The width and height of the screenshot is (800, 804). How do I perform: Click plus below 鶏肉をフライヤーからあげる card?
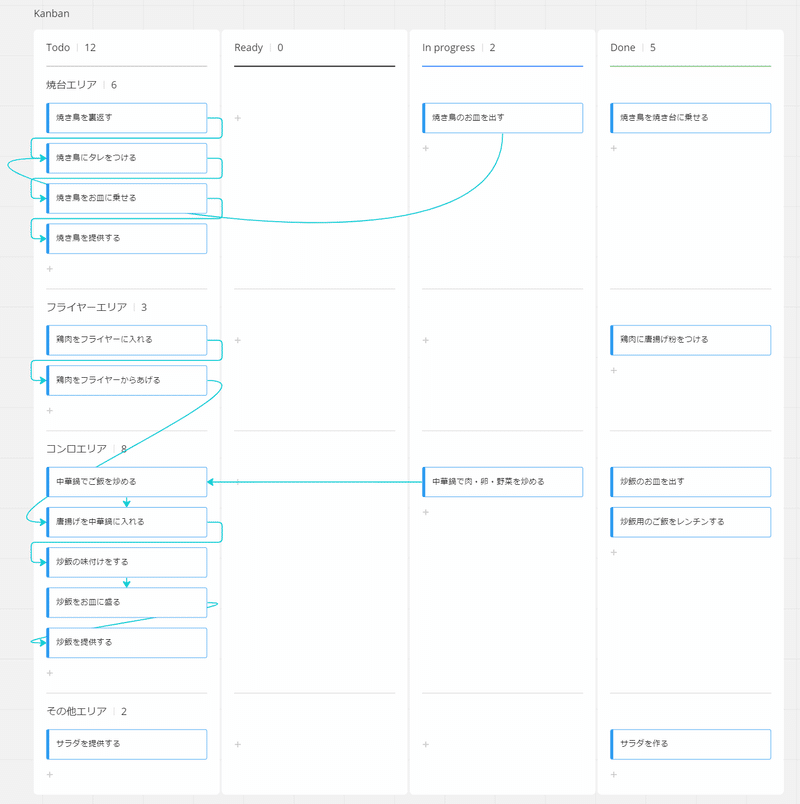(x=50, y=411)
